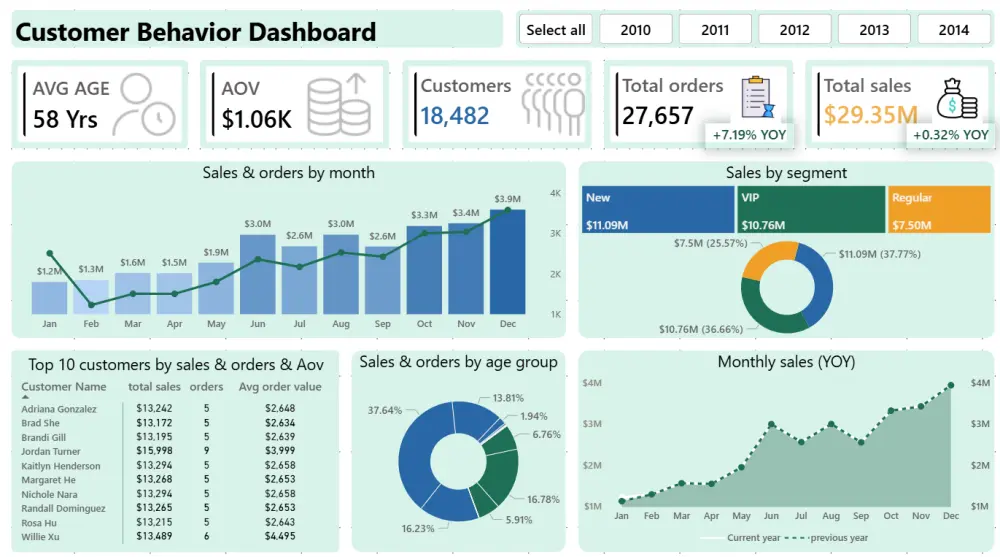The width and height of the screenshot is (1000, 557).
Task: Click the 1.94% age group donut label
Action: coord(534,416)
